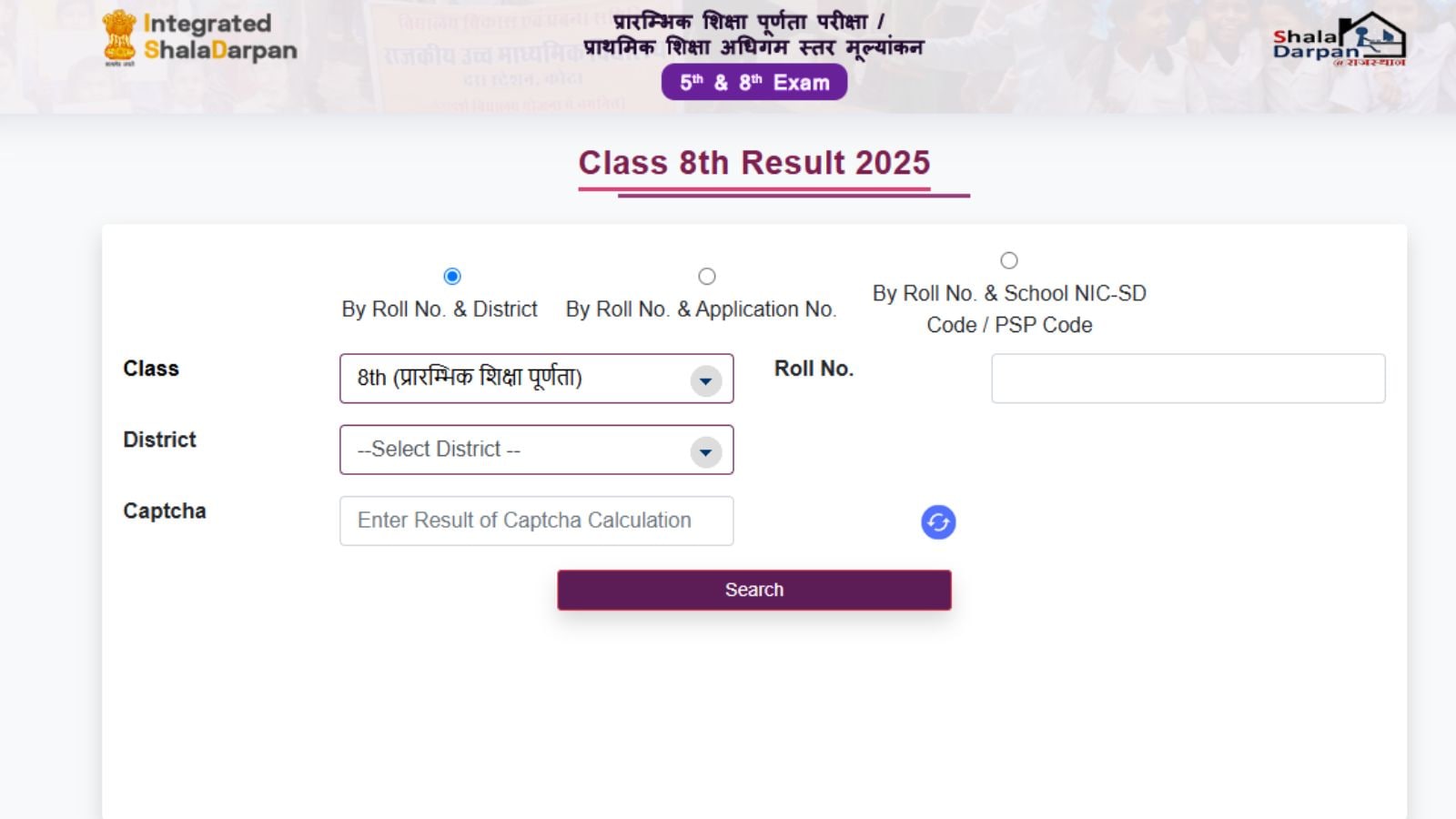Select By Roll No. & Application No. option
The image size is (1456, 819).
(707, 276)
